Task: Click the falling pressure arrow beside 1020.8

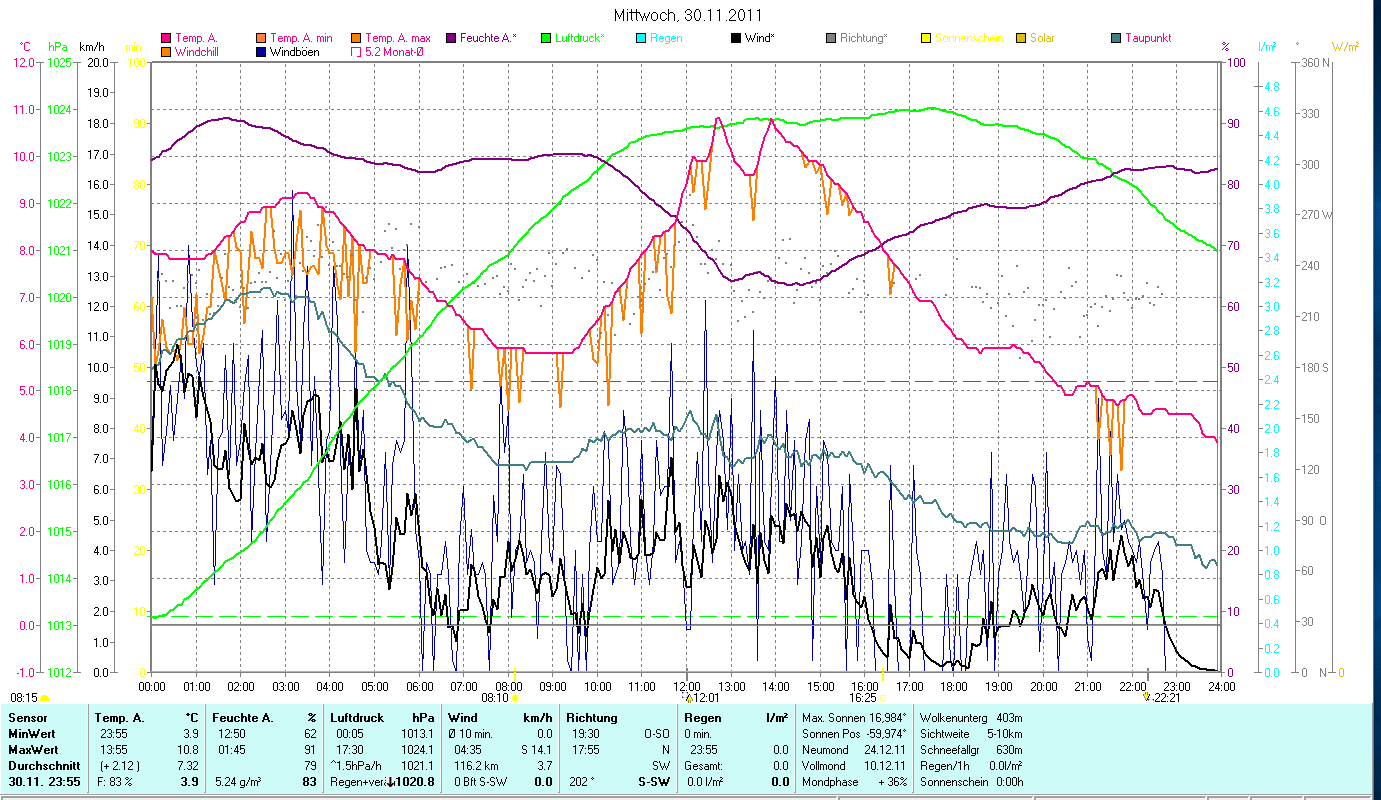Action: point(391,781)
